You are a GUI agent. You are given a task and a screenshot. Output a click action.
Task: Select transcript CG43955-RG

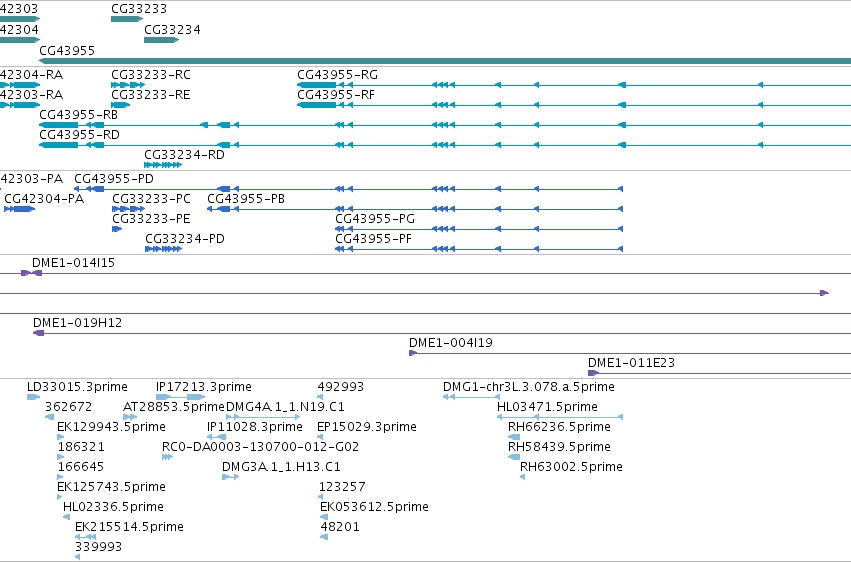pos(574,85)
